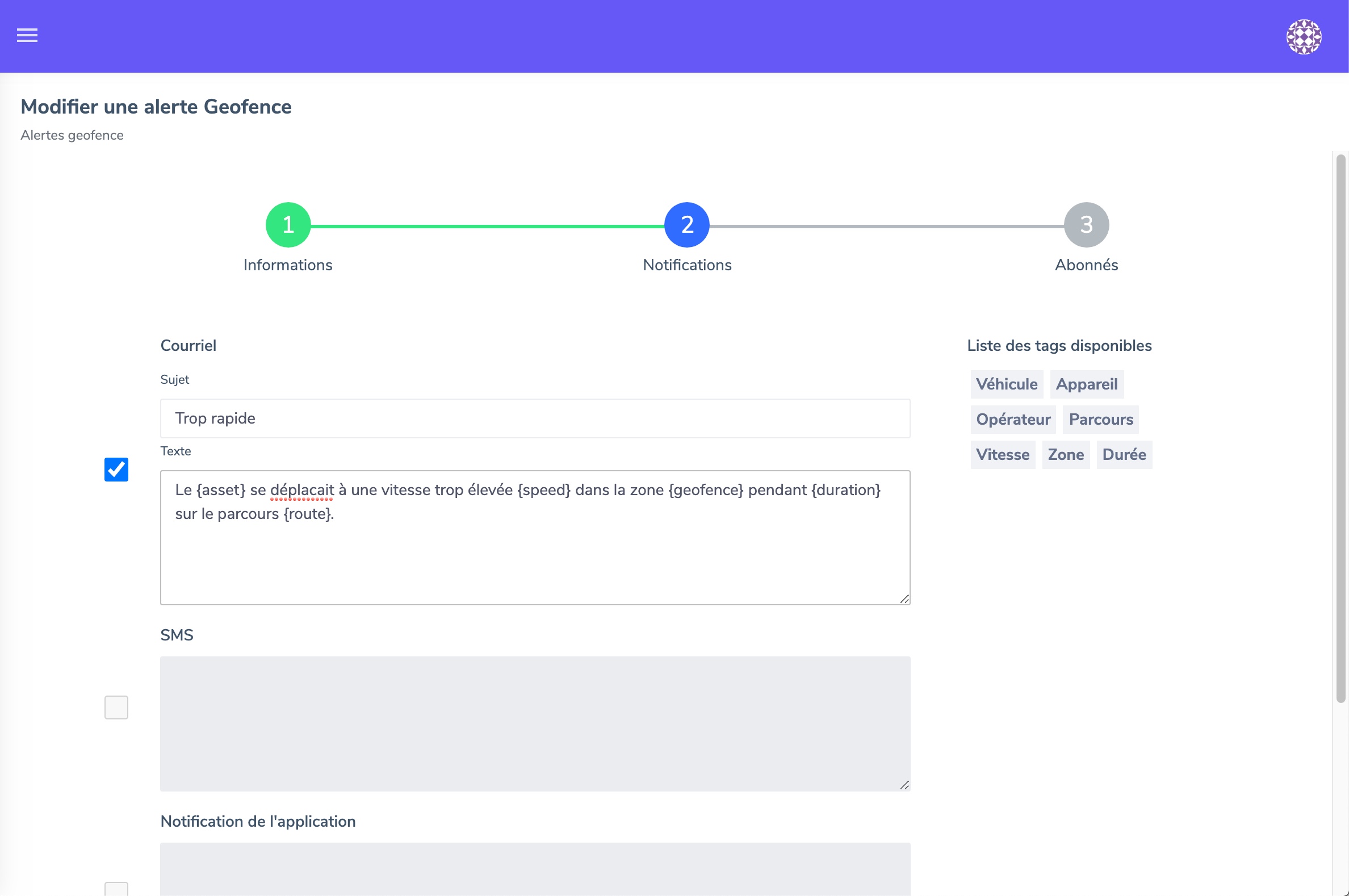Insert the Véhicule tag
The image size is (1349, 896).
coord(1006,384)
